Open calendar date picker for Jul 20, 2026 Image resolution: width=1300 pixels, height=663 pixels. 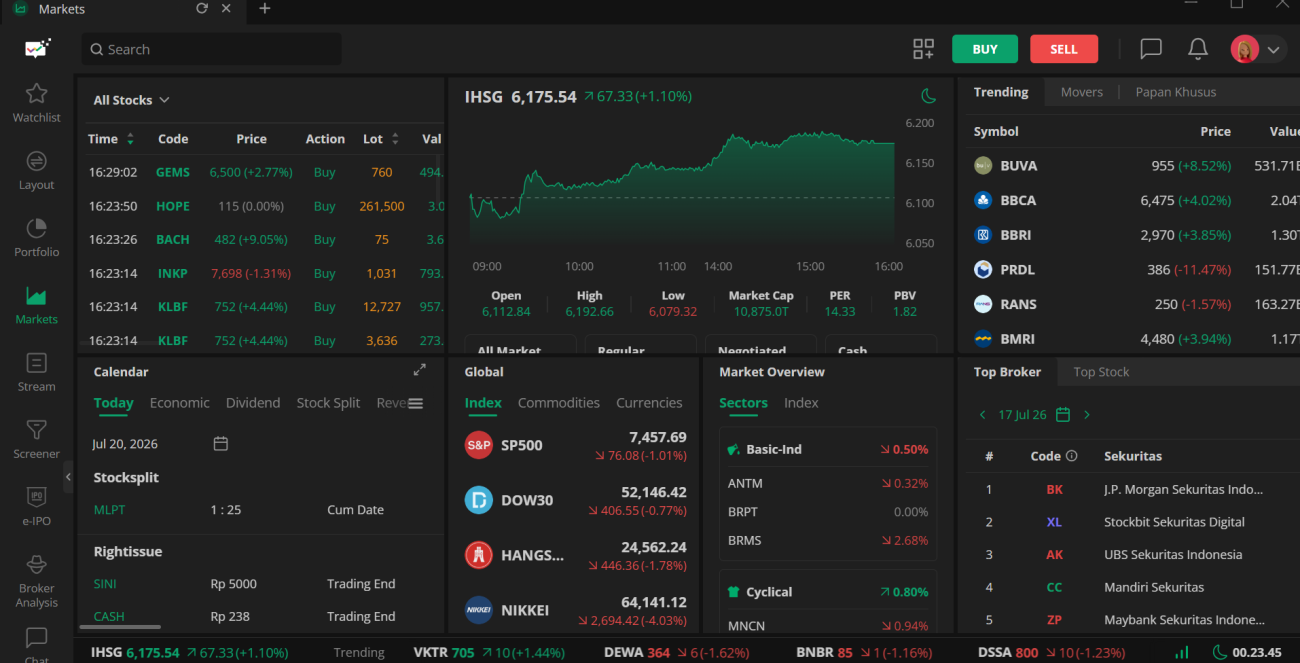click(x=221, y=443)
